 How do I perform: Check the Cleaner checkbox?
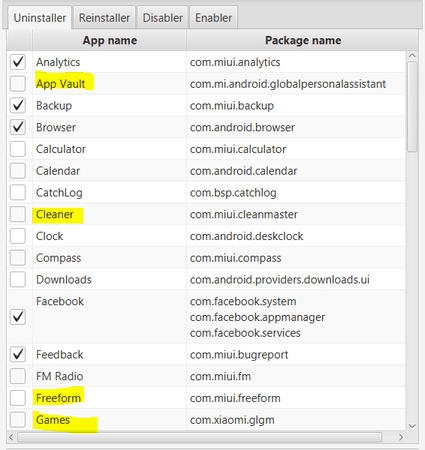click(18, 214)
